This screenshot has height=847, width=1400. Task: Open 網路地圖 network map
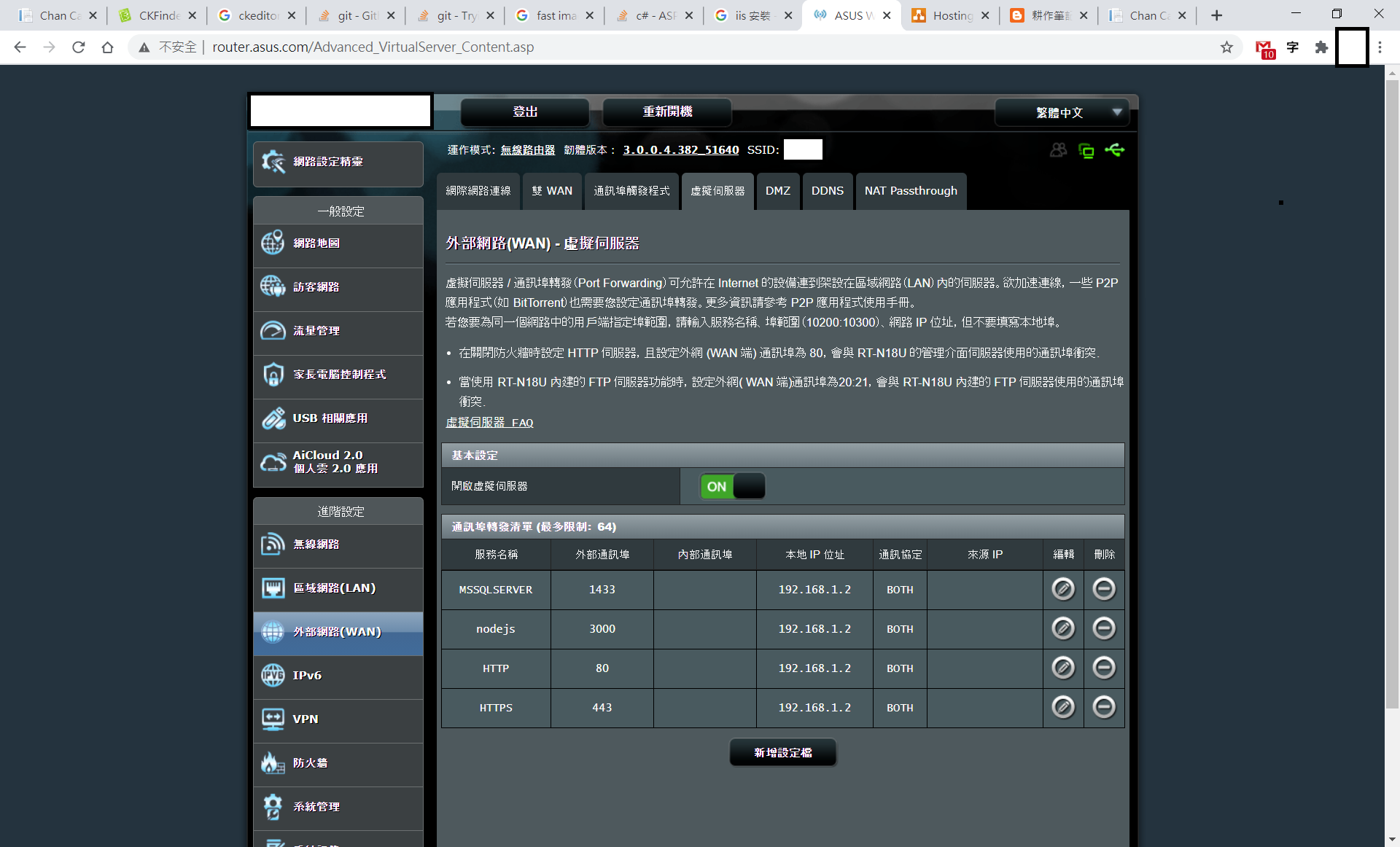(338, 244)
